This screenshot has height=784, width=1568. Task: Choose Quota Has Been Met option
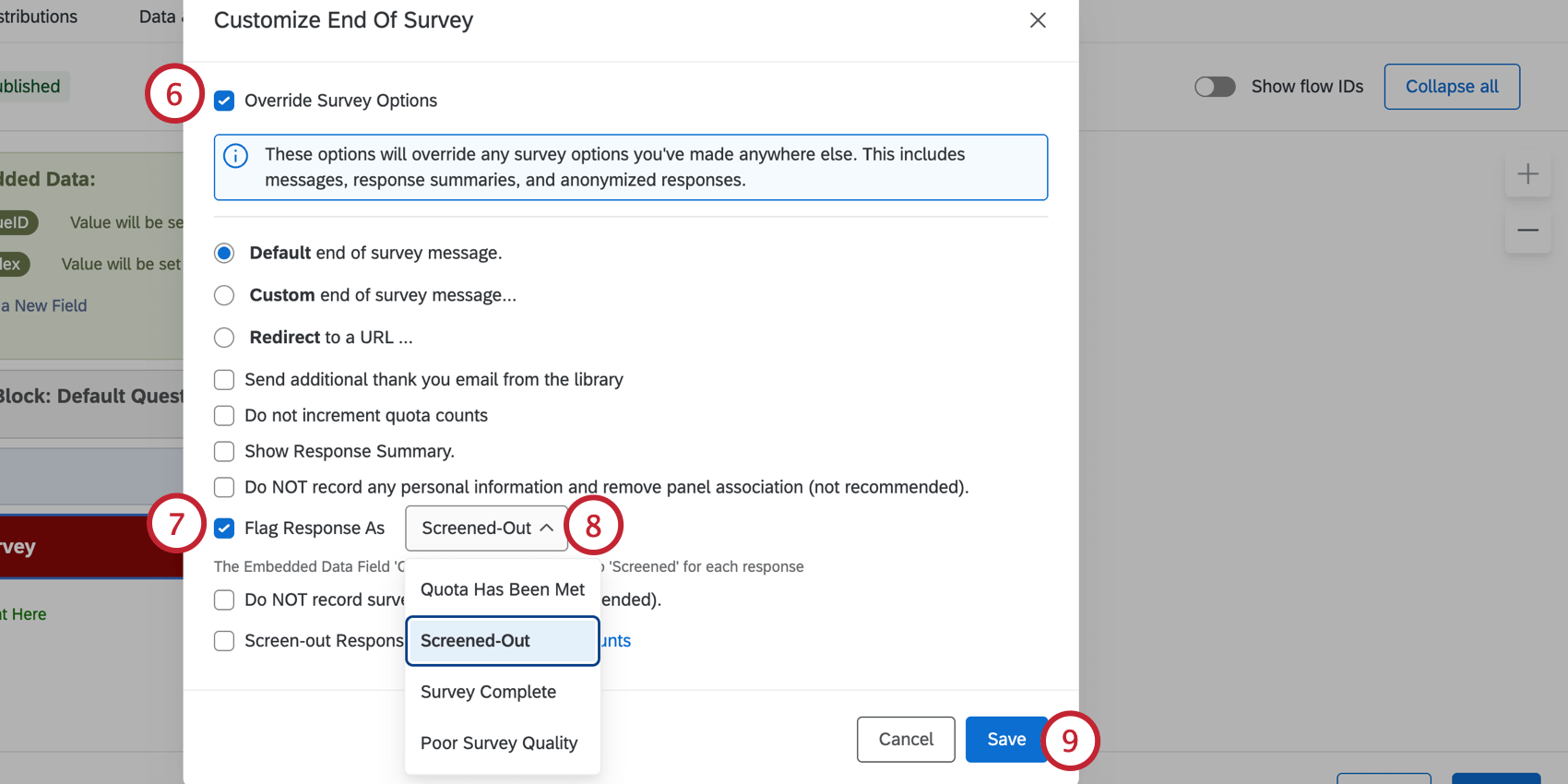coord(503,589)
